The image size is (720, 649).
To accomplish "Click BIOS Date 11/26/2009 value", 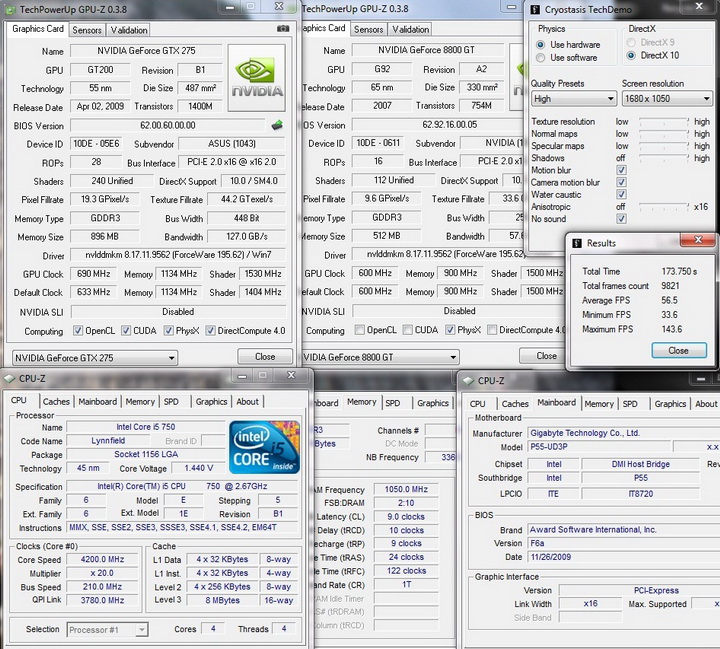I will pos(551,557).
